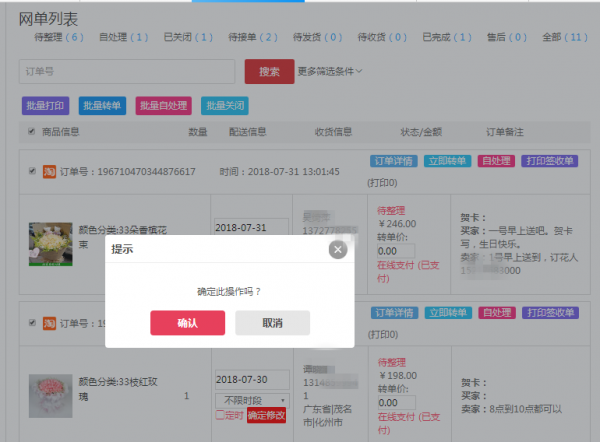Click the Taobao icon on order 196710470344876617
The width and height of the screenshot is (600, 442).
[x=47, y=171]
